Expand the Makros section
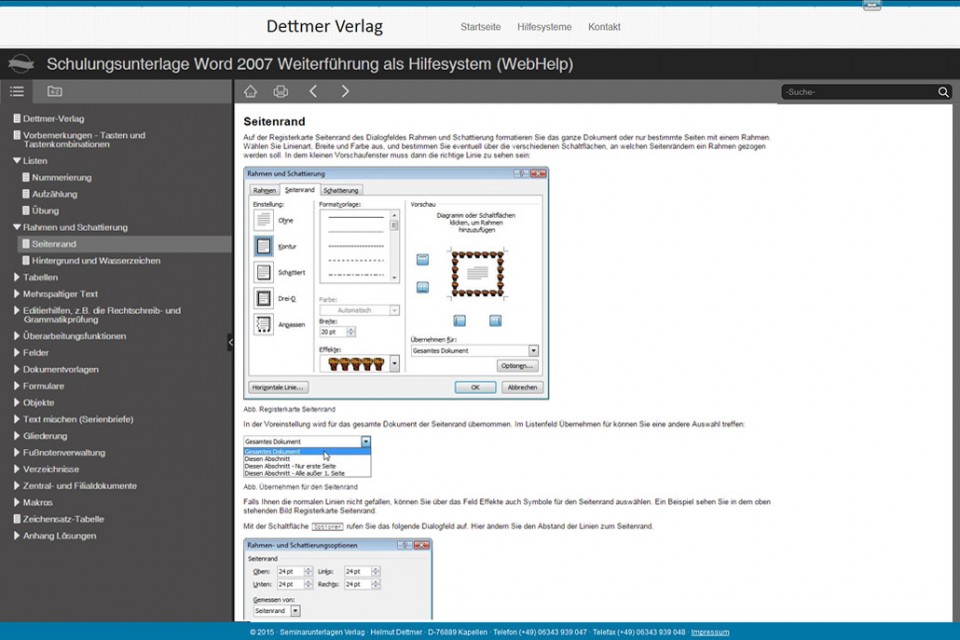The width and height of the screenshot is (960, 640). [17, 502]
